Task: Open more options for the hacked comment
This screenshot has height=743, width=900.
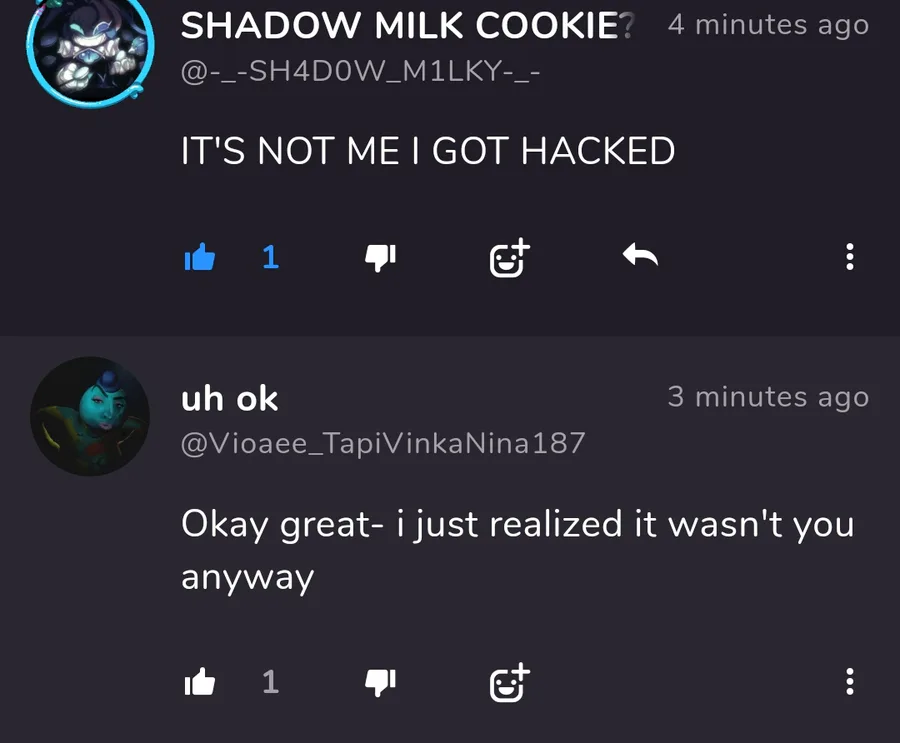Action: coord(850,257)
